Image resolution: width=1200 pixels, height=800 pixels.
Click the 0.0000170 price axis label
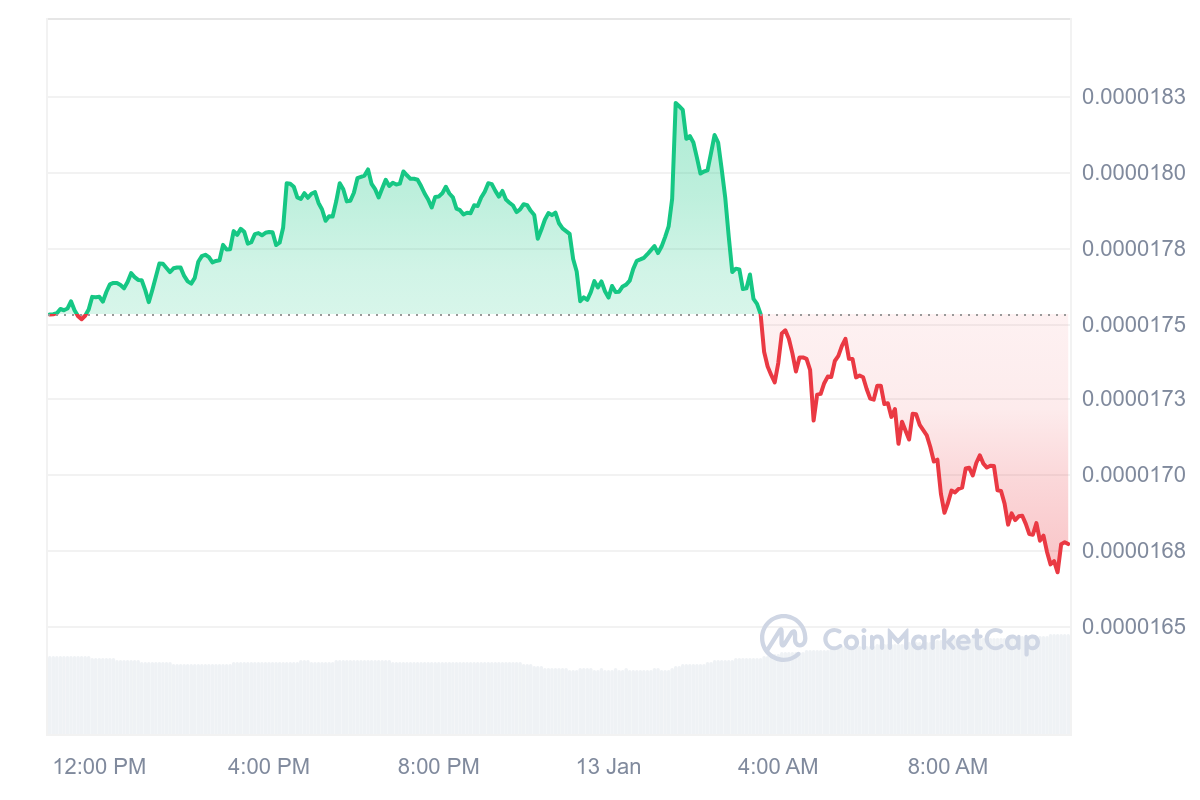click(1133, 475)
